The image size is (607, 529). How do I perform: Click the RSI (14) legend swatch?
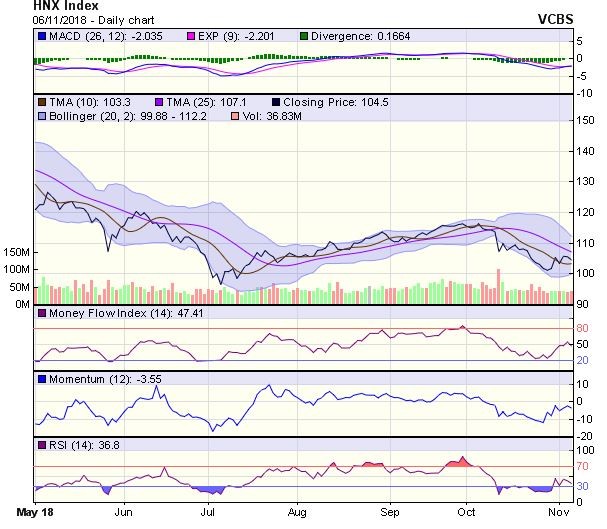click(41, 443)
